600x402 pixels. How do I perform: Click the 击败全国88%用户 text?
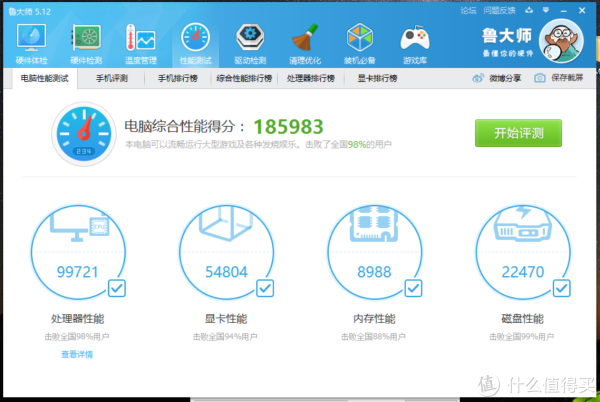pos(373,337)
